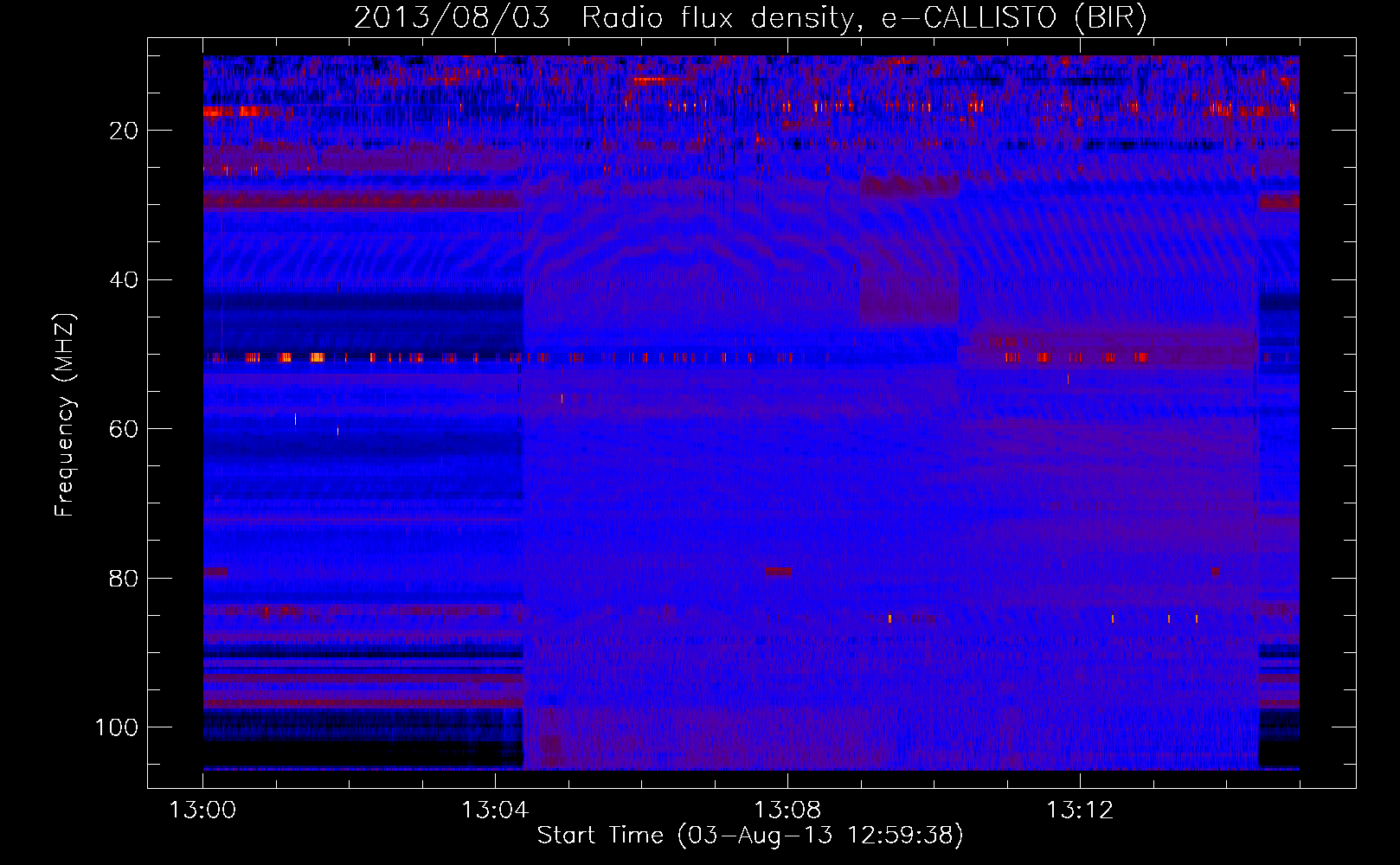Click the 80 frequency tick label
The image size is (1400, 865).
tap(124, 579)
